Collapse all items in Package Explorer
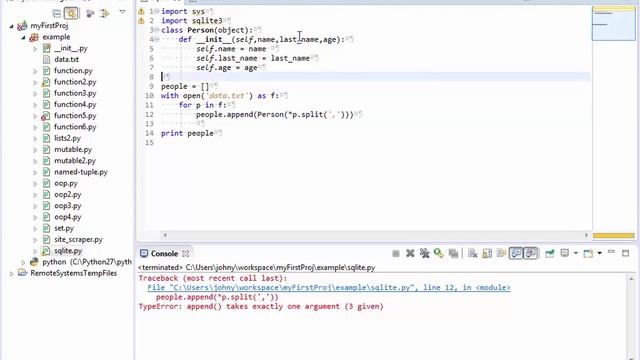The height and width of the screenshot is (360, 640). (x=57, y=13)
